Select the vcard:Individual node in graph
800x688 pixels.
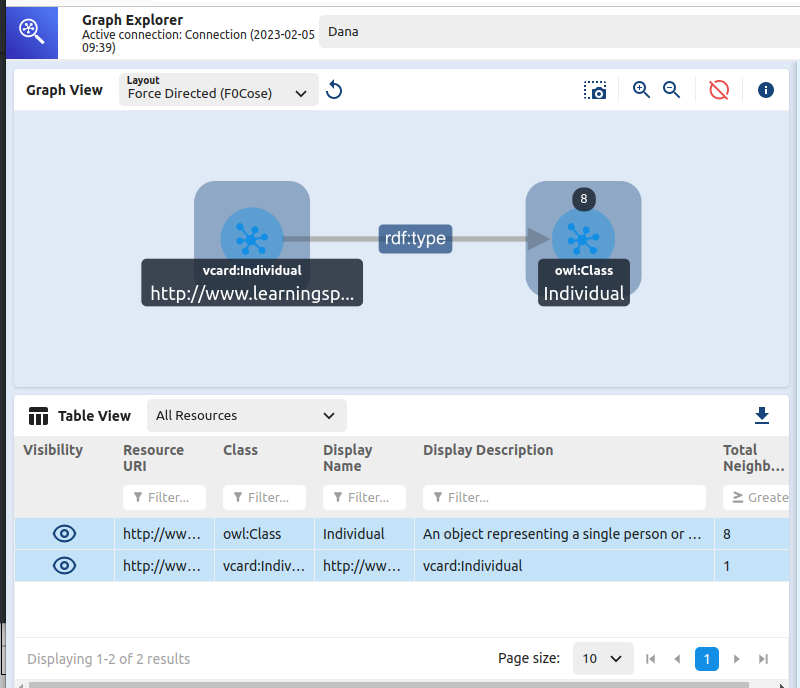click(252, 238)
